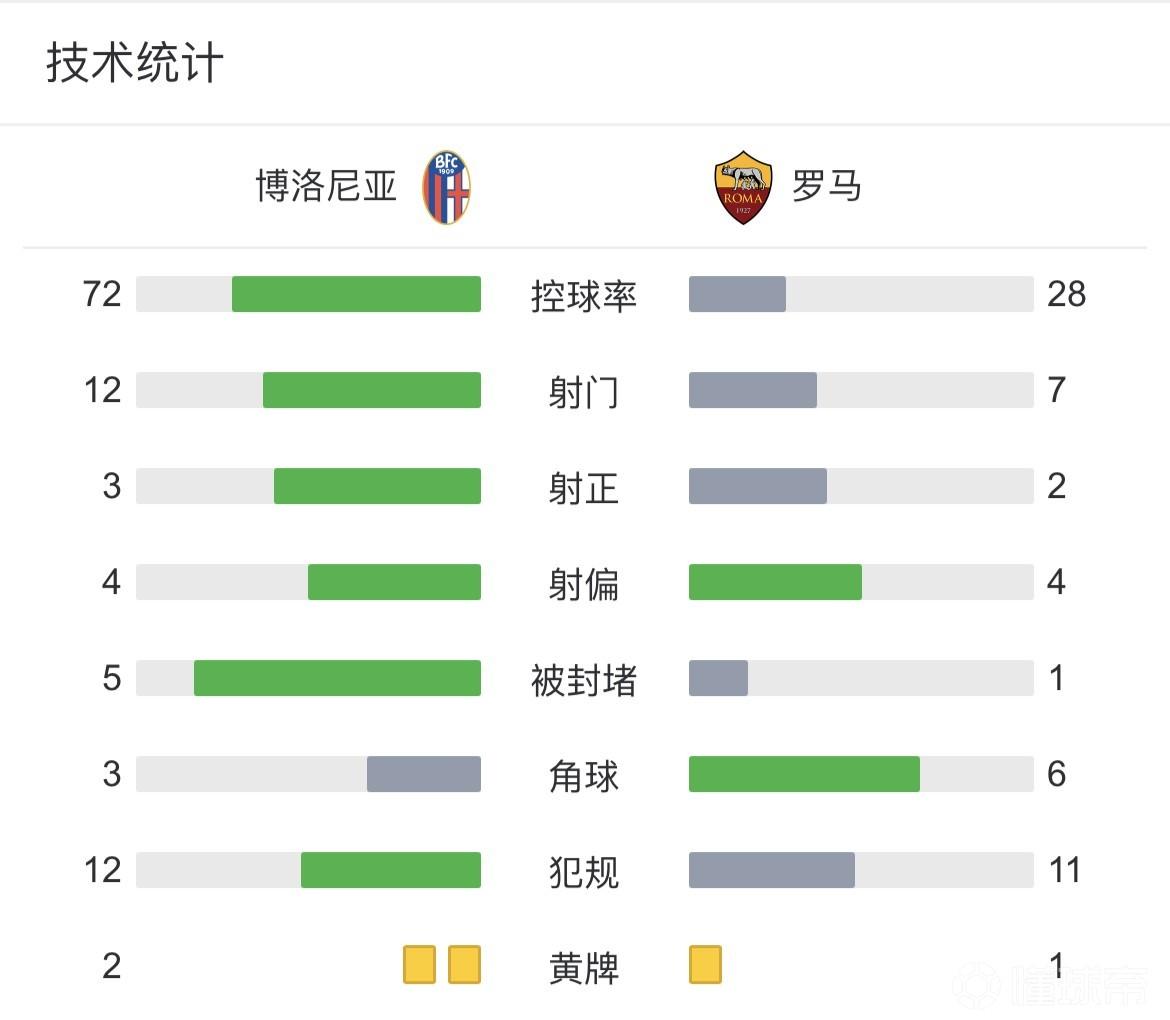Viewport: 1170px width, 1020px height.
Task: Click Roma's green off-target shots bar
Action: [775, 582]
